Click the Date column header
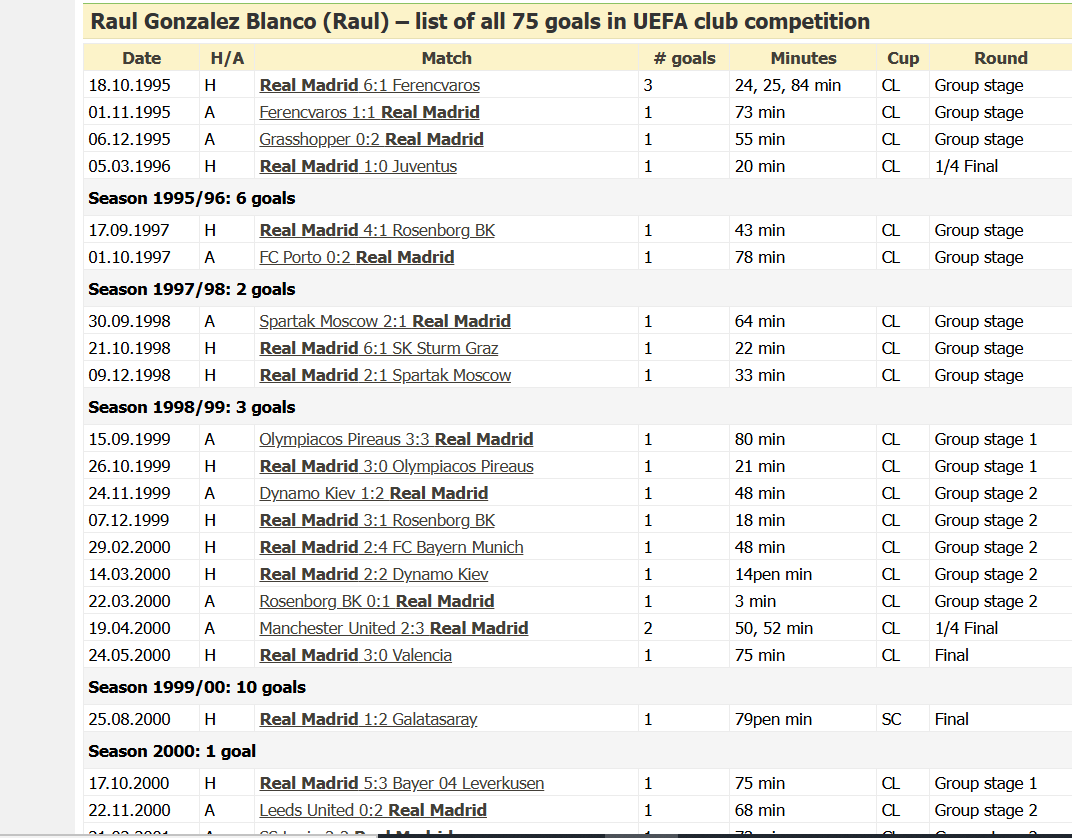1072x838 pixels. [141, 58]
